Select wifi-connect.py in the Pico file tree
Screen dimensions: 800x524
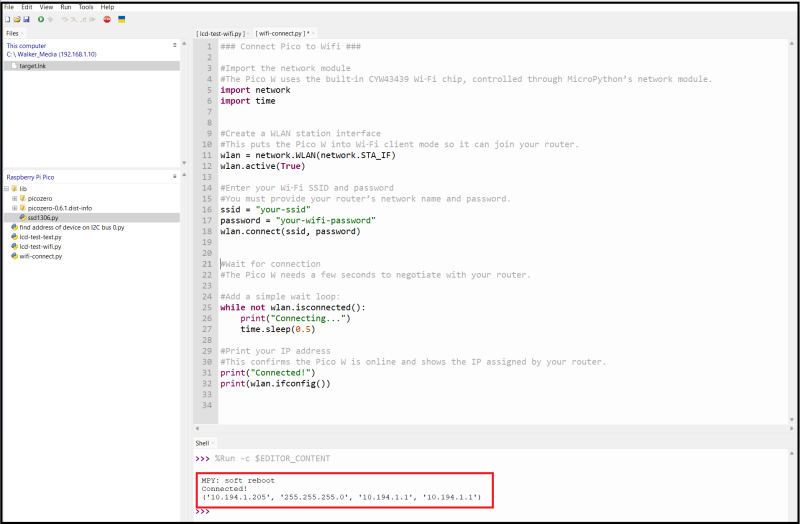pyautogui.click(x=92, y=257)
